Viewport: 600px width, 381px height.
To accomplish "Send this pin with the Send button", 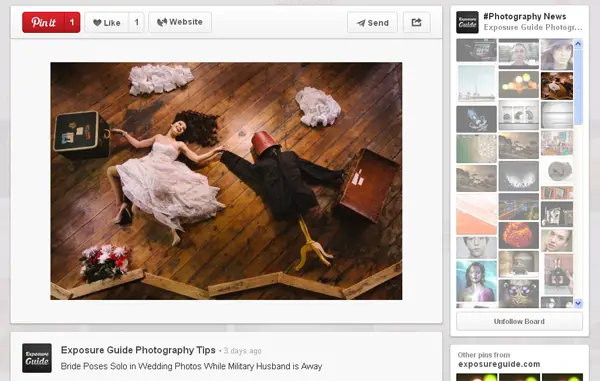I will [x=372, y=23].
